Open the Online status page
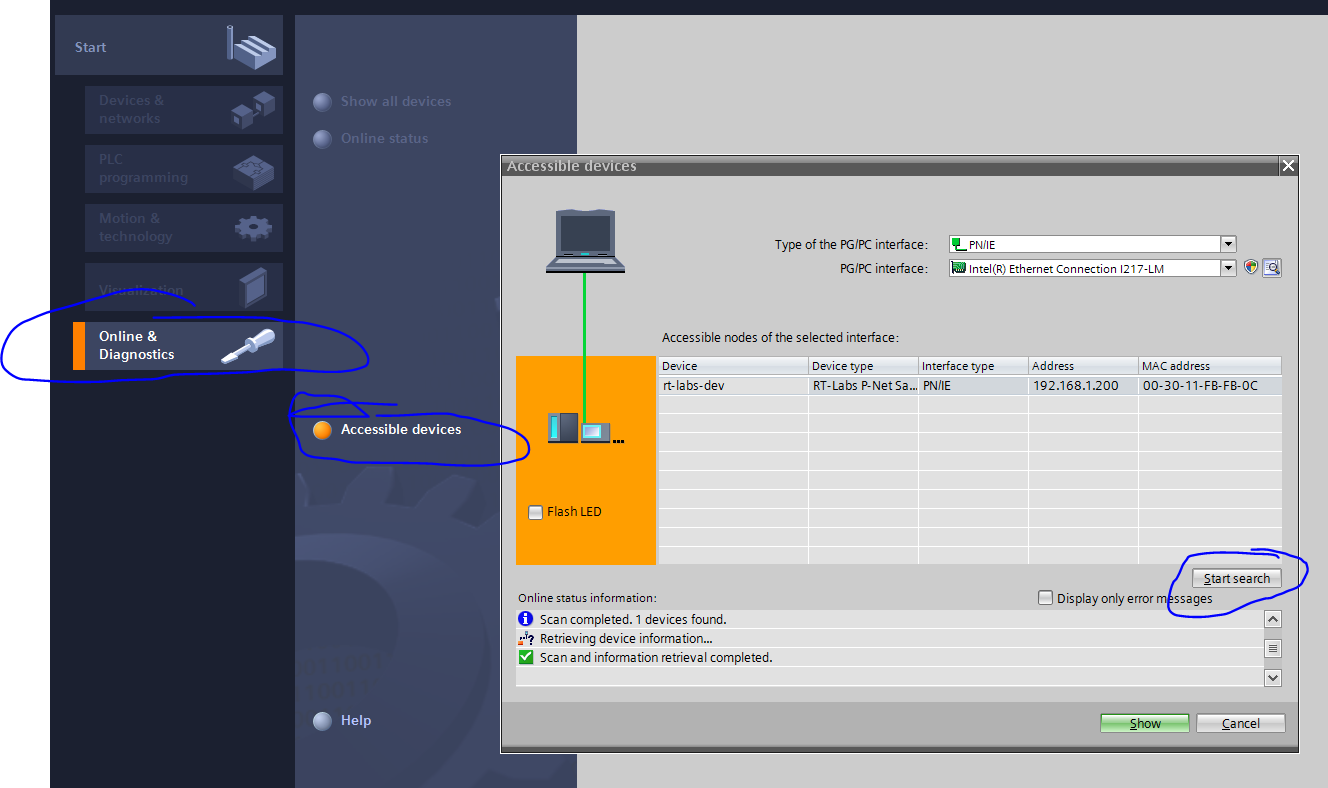 [x=322, y=138]
